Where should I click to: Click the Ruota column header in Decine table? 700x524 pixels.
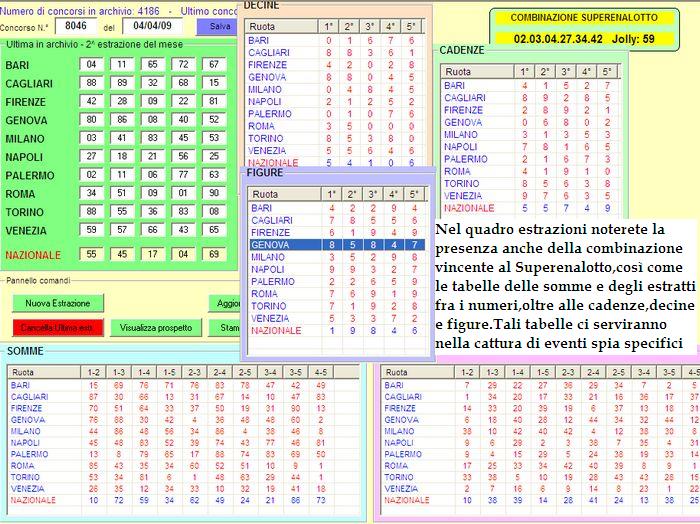coord(282,27)
